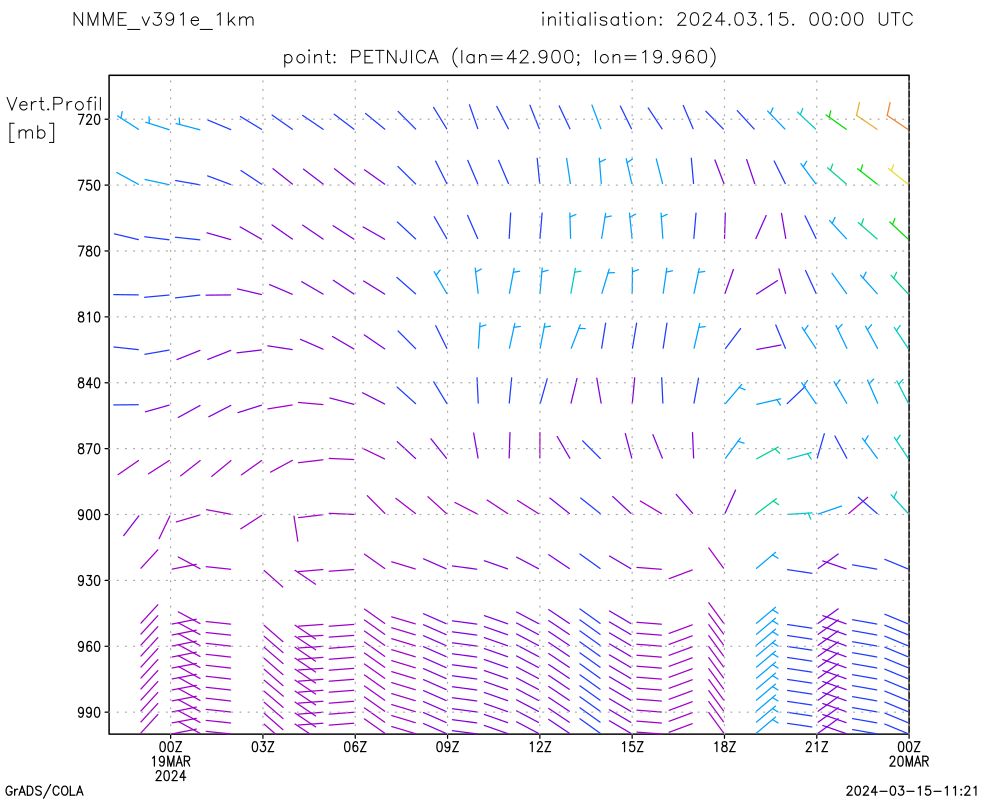Click the 21Z time axis label
The image size is (1000, 800).
[816, 746]
